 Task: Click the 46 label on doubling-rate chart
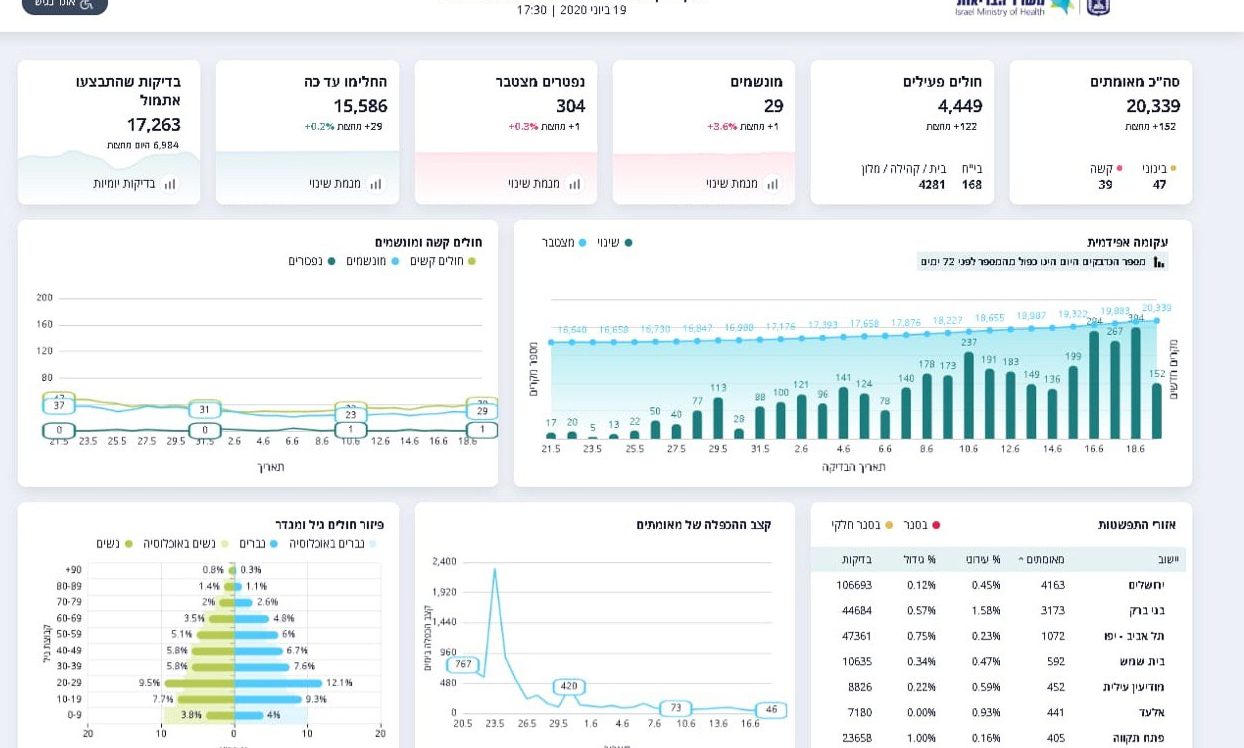(x=771, y=710)
